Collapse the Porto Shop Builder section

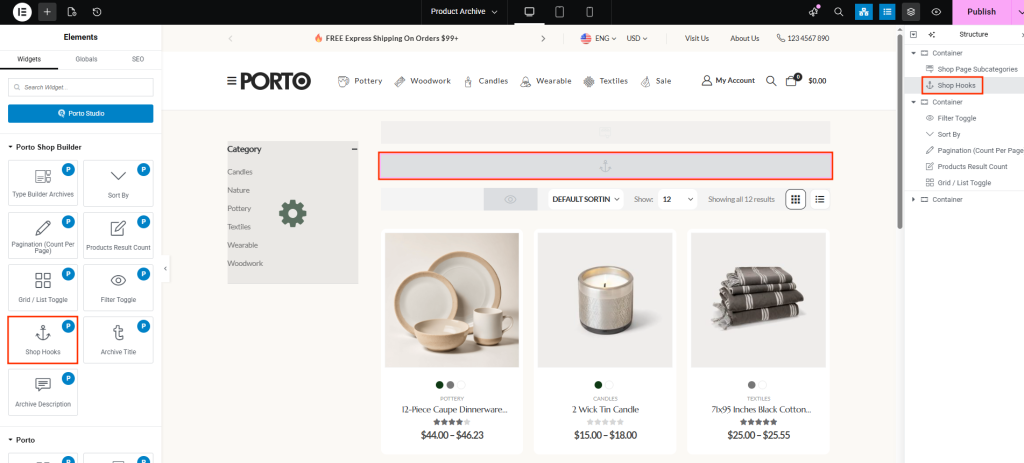point(11,147)
